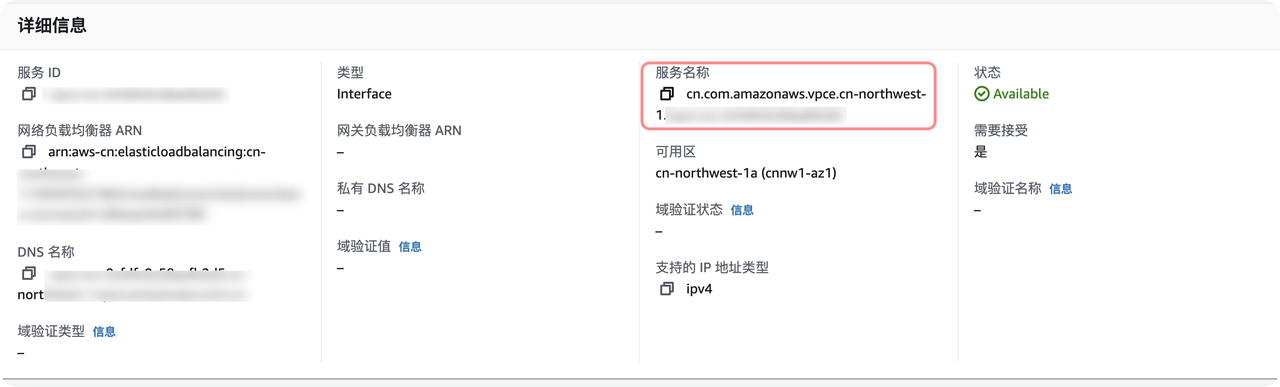
Task: Open 信息 link beside 域验证名称
Action: (1061, 188)
